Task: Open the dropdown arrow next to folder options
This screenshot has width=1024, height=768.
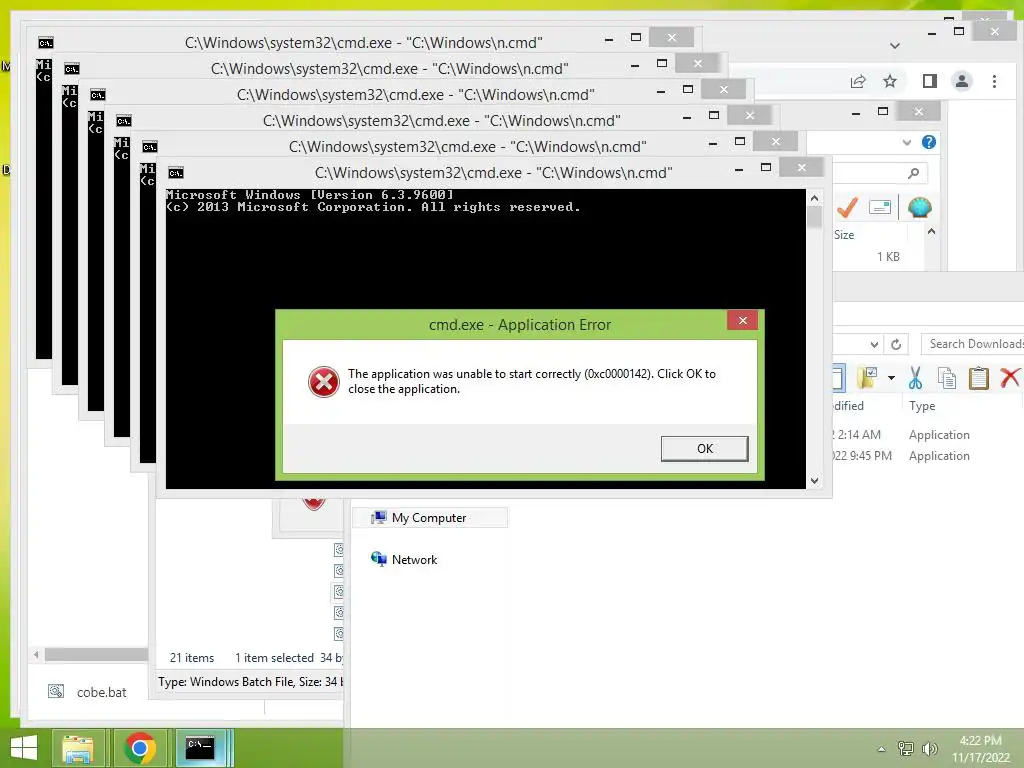Action: [x=891, y=377]
